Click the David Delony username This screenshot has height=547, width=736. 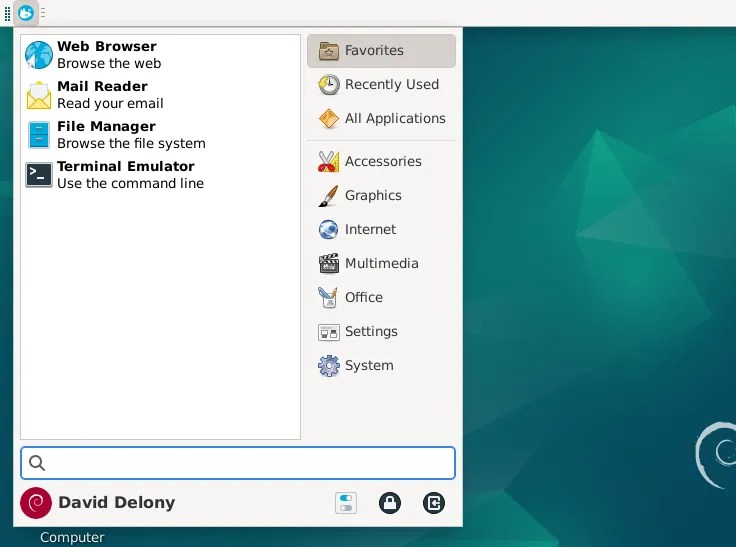point(117,502)
